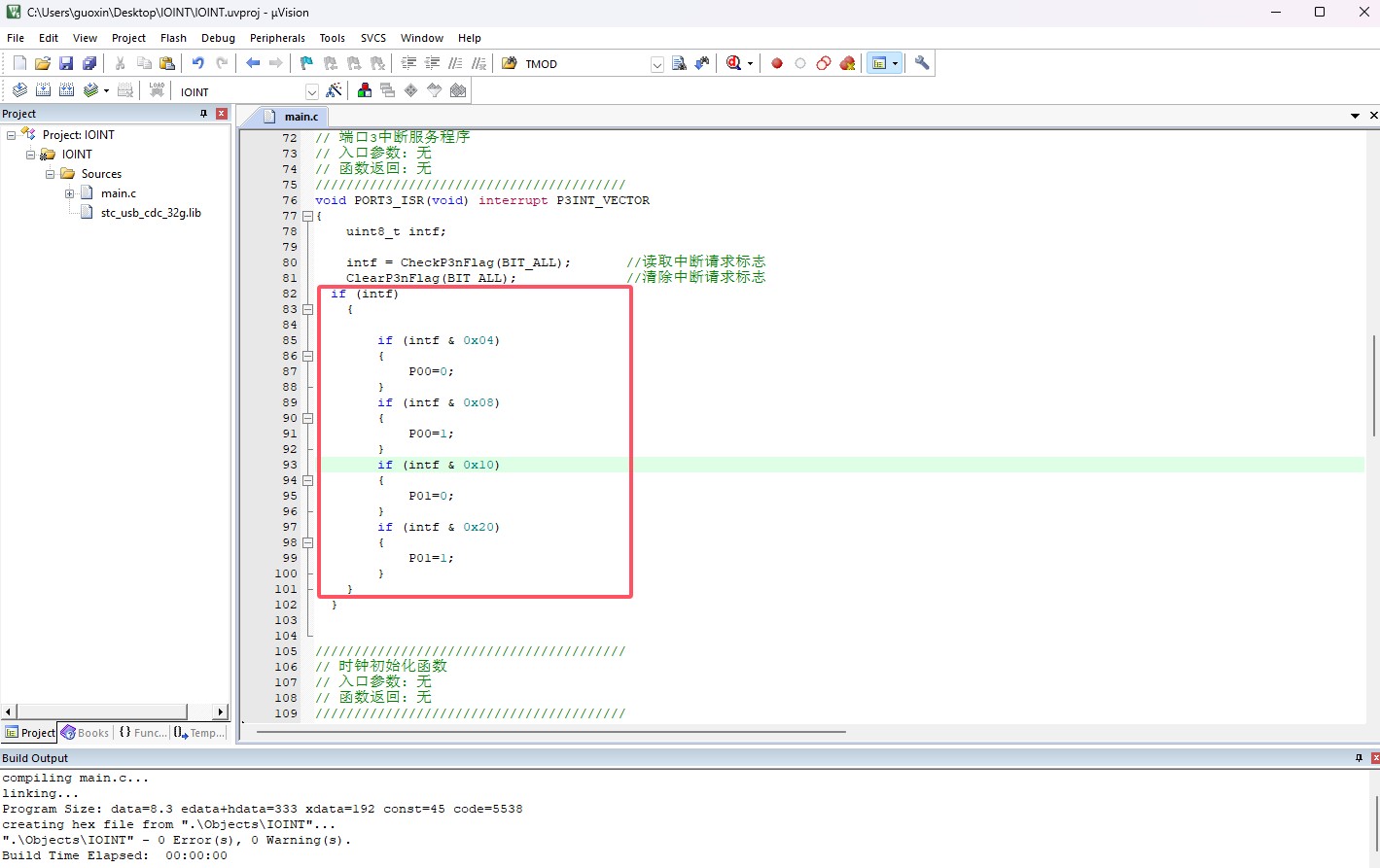Image resolution: width=1380 pixels, height=868 pixels.
Task: Click the TMOD find text field
Action: pos(585,64)
